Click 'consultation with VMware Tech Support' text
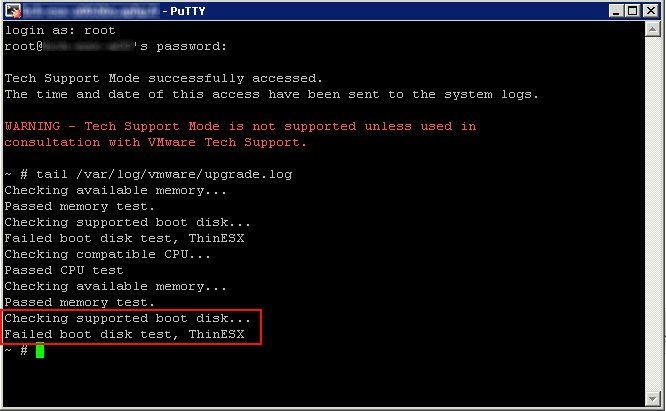 155,142
